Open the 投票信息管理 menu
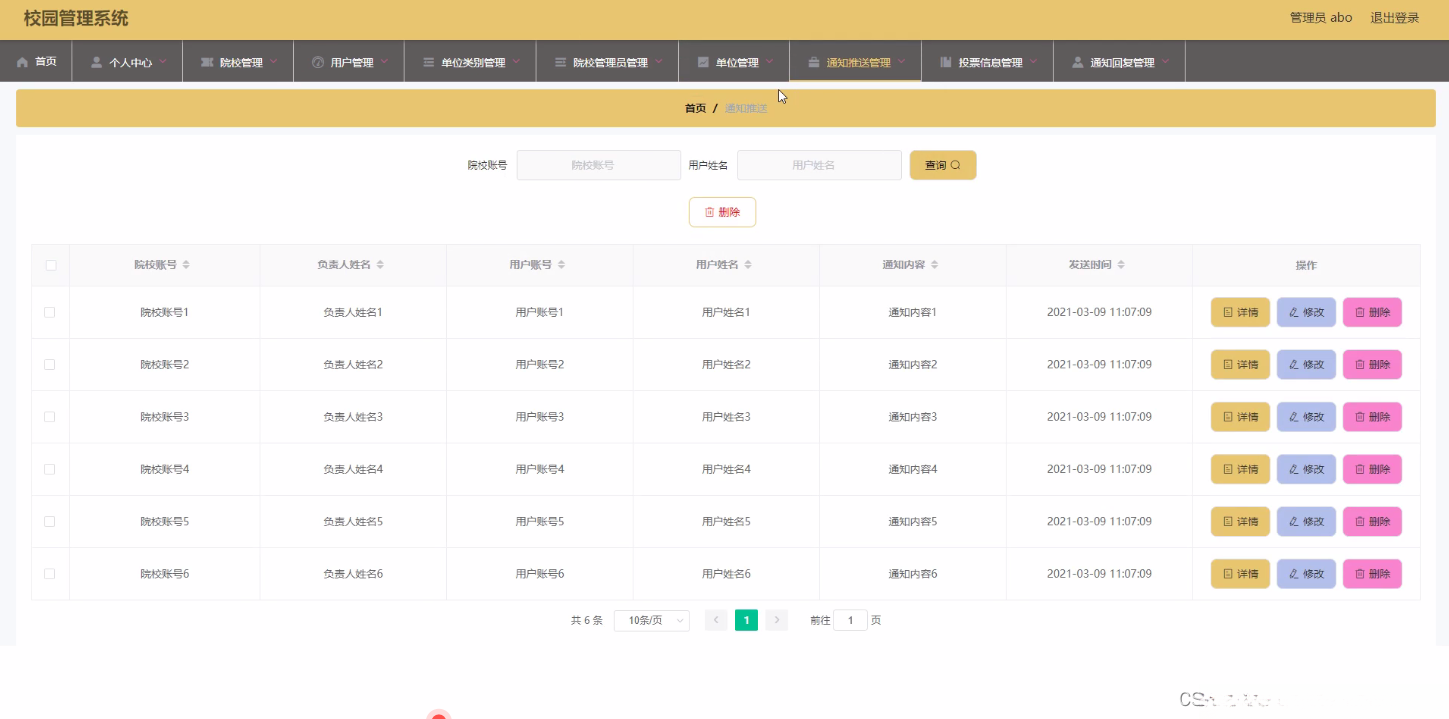The width and height of the screenshot is (1449, 719). pos(987,62)
